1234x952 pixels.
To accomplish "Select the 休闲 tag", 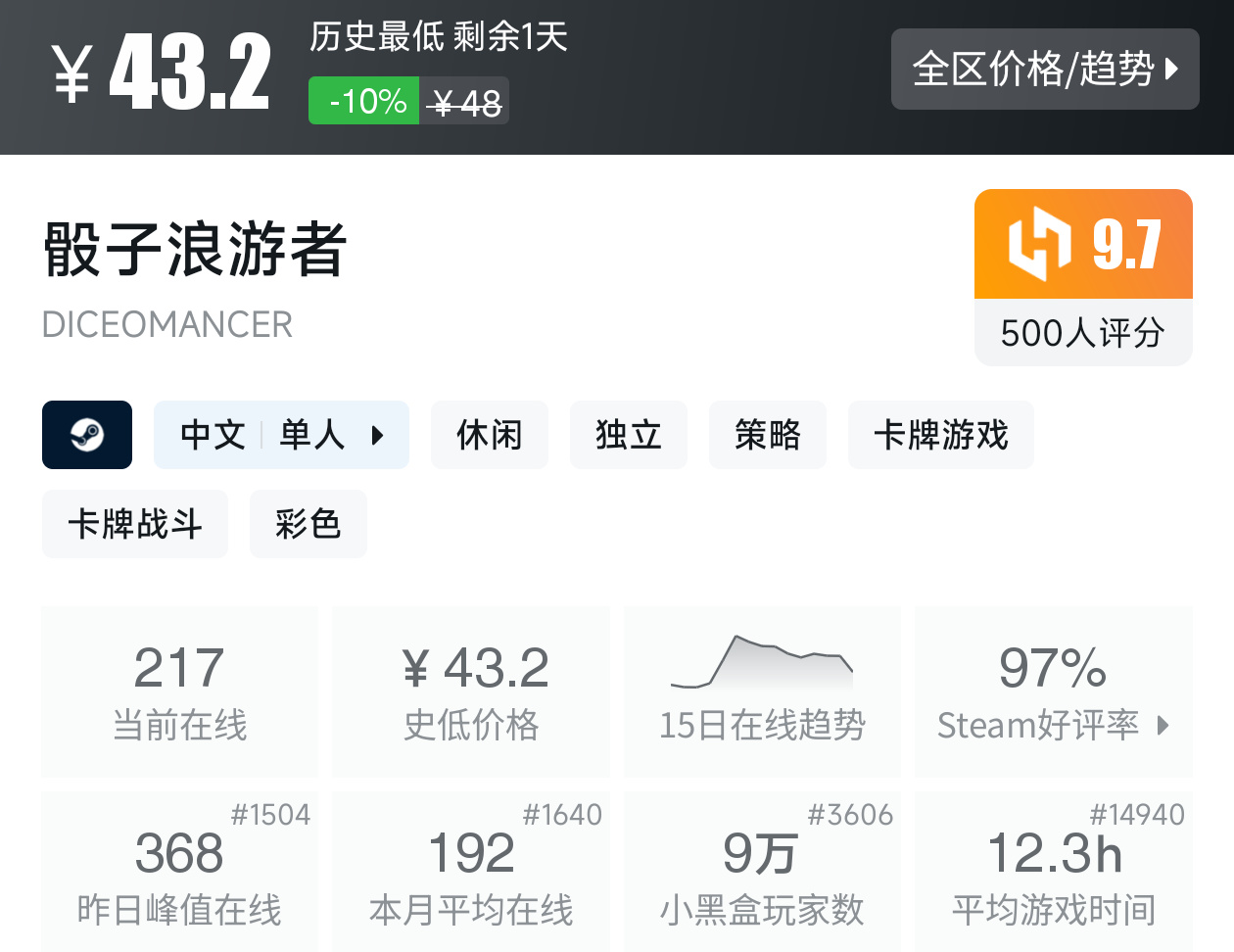I will 490,435.
